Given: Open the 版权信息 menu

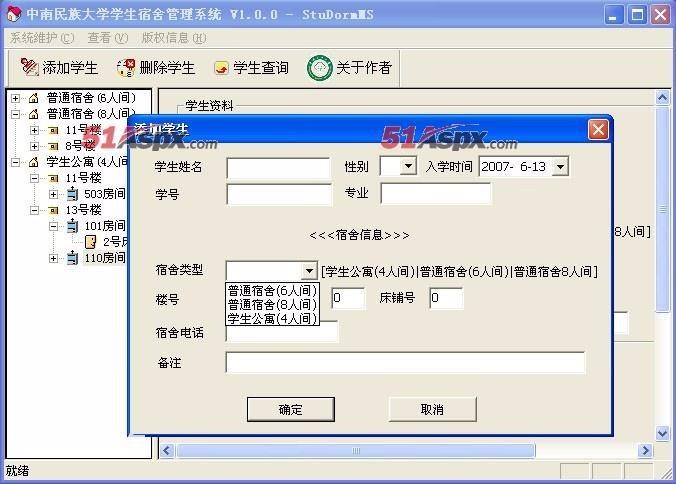Looking at the screenshot, I should coord(174,38).
